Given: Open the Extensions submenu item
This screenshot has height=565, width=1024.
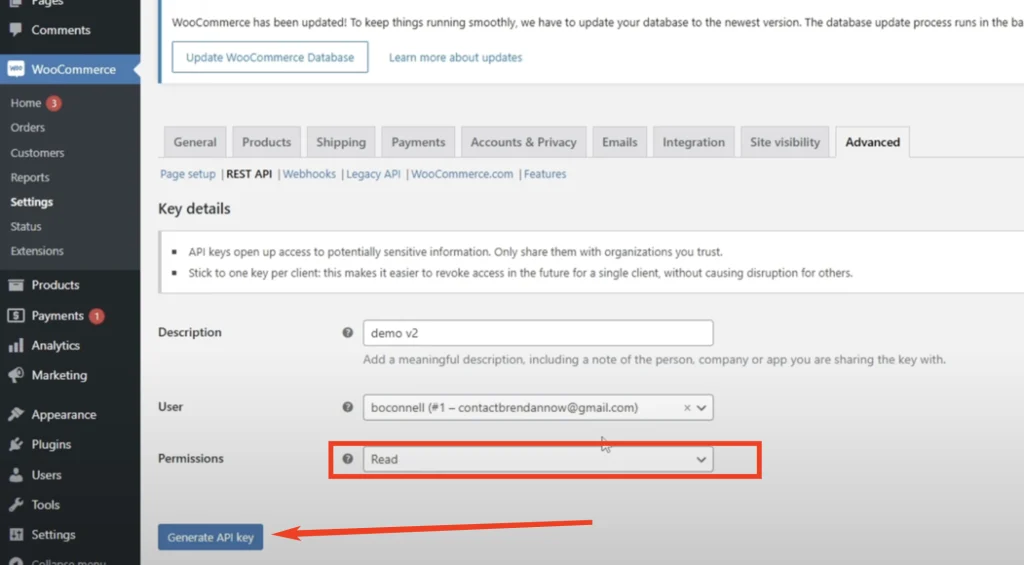Looking at the screenshot, I should point(37,251).
